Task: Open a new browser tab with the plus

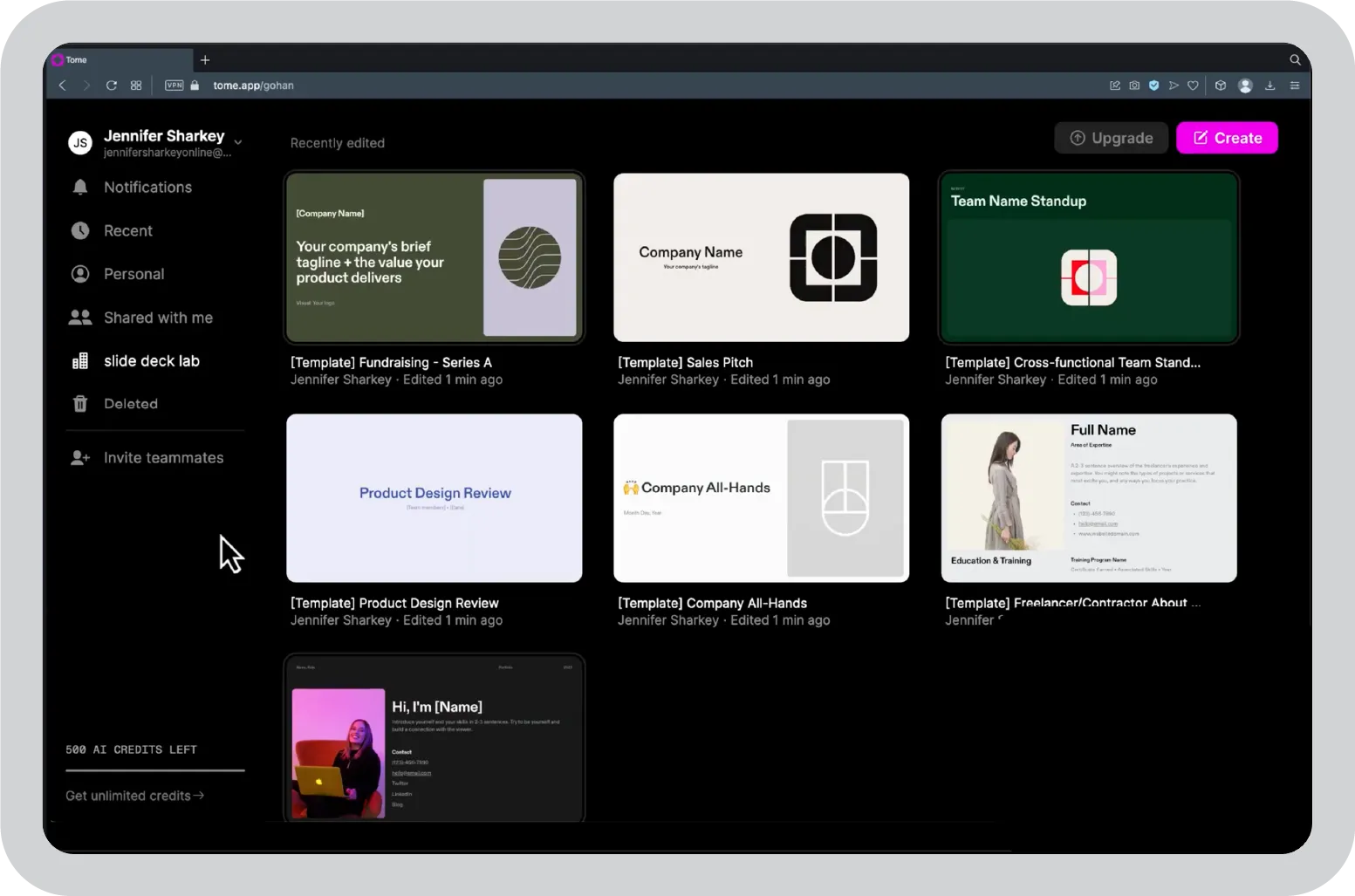Action: click(x=205, y=59)
